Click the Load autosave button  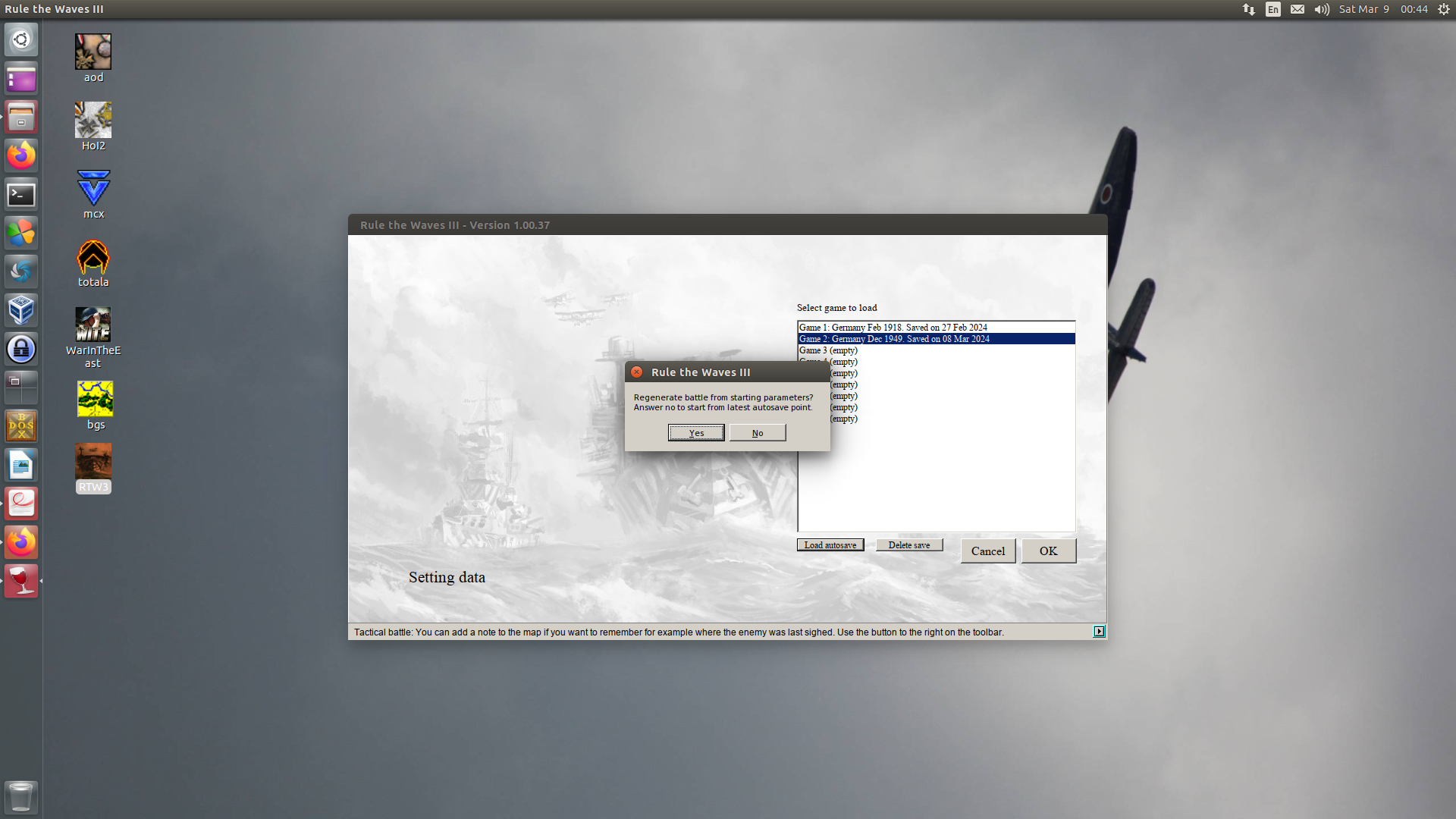coord(830,545)
